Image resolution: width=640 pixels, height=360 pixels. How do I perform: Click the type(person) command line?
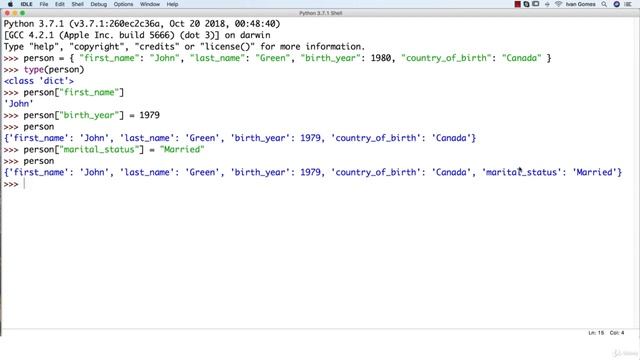tap(44, 69)
